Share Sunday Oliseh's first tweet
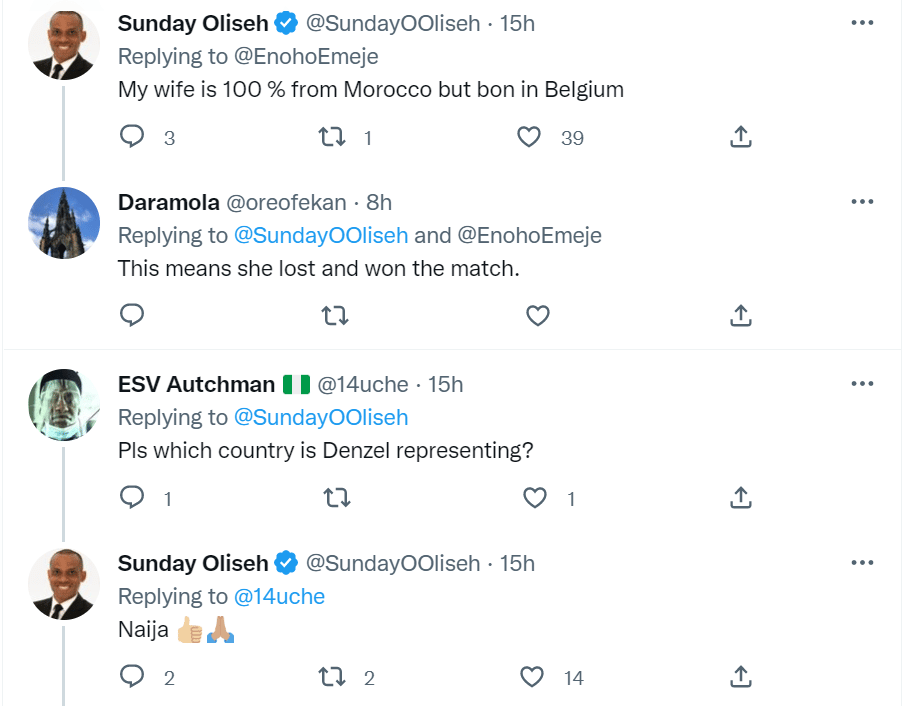The width and height of the screenshot is (923, 706). 740,137
